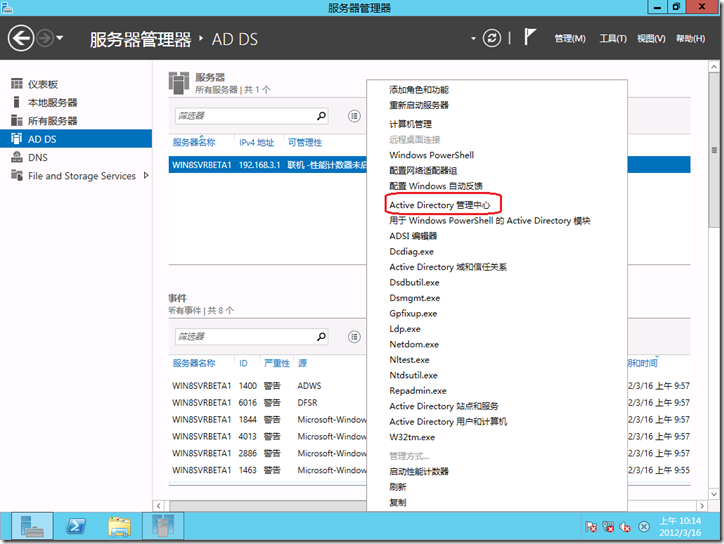
Task: Sort servers by 可管理性 column
Action: (305, 142)
